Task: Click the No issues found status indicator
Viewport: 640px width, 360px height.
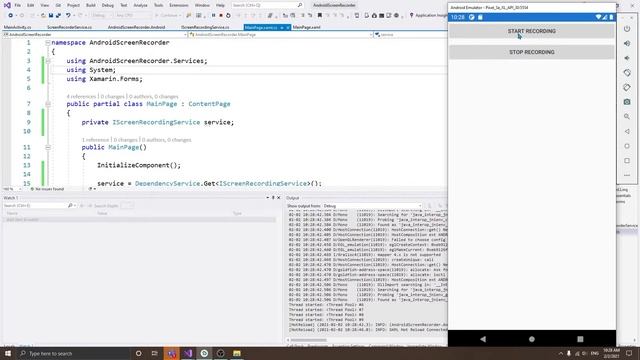Action: tap(47, 189)
